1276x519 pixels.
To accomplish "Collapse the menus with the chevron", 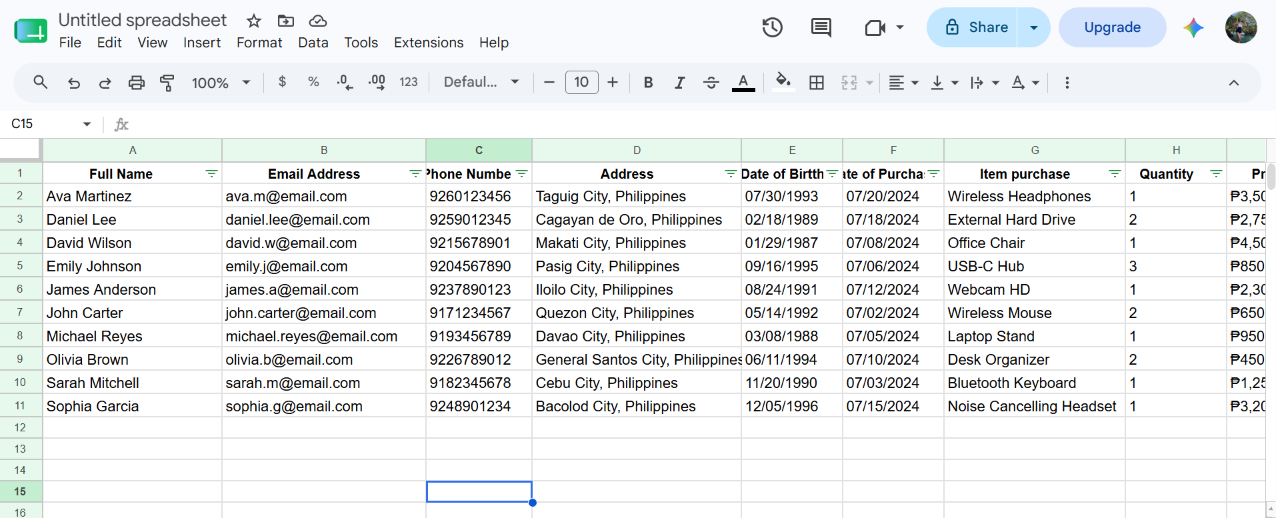I will 1233,82.
